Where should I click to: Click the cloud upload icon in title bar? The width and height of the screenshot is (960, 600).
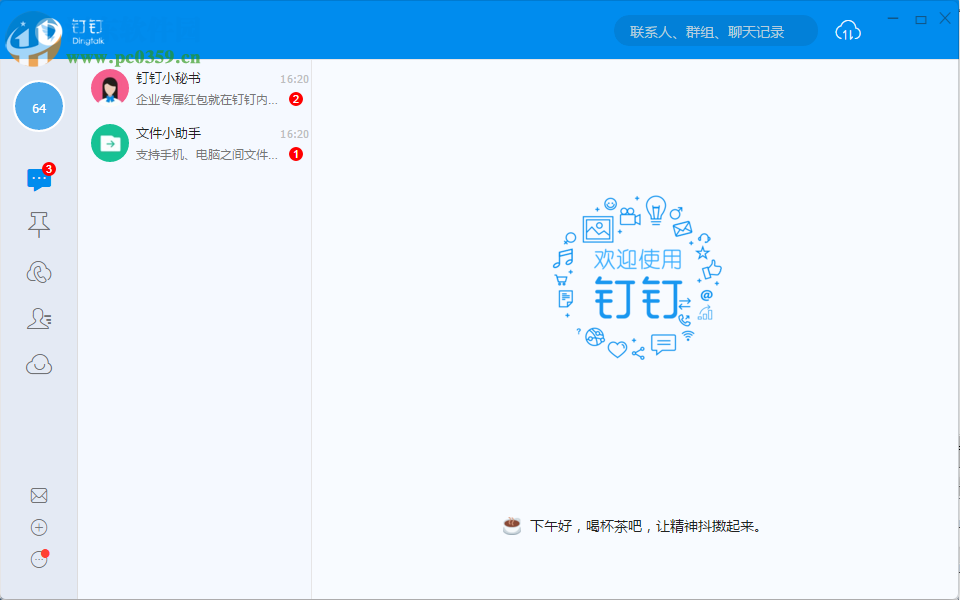(848, 31)
